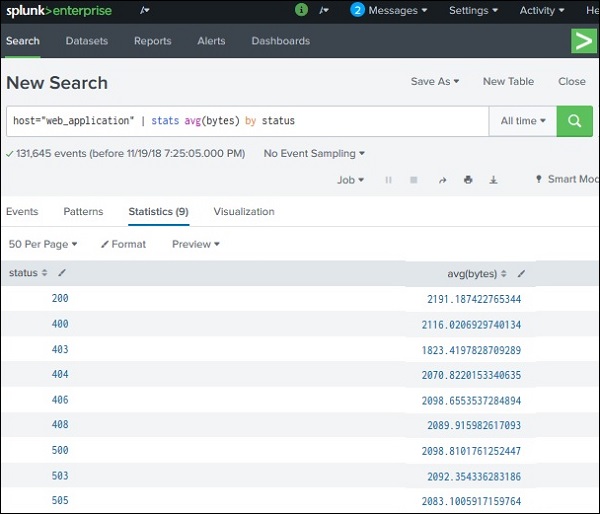
Task: Open the 50 Per Page dropdown
Action: 43,244
